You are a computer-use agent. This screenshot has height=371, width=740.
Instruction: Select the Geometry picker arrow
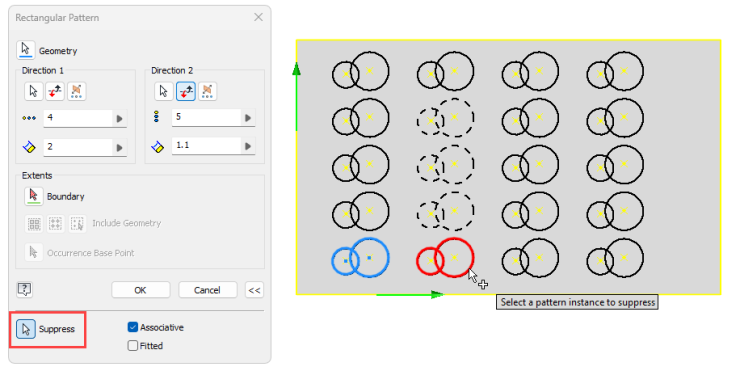[x=25, y=50]
